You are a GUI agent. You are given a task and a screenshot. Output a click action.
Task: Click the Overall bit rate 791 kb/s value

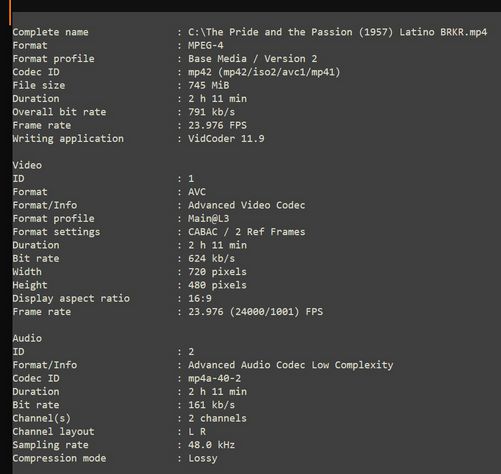[x=211, y=112]
